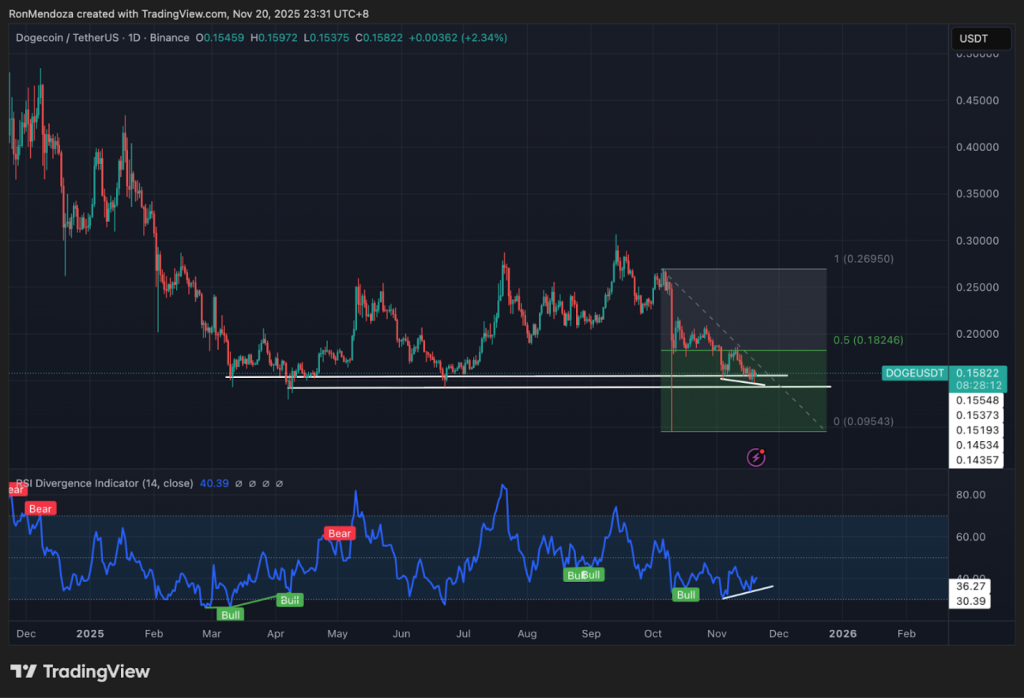Remove the RSI Divergence Indicator via delete icon
The width and height of the screenshot is (1024, 698).
pyautogui.click(x=265, y=483)
